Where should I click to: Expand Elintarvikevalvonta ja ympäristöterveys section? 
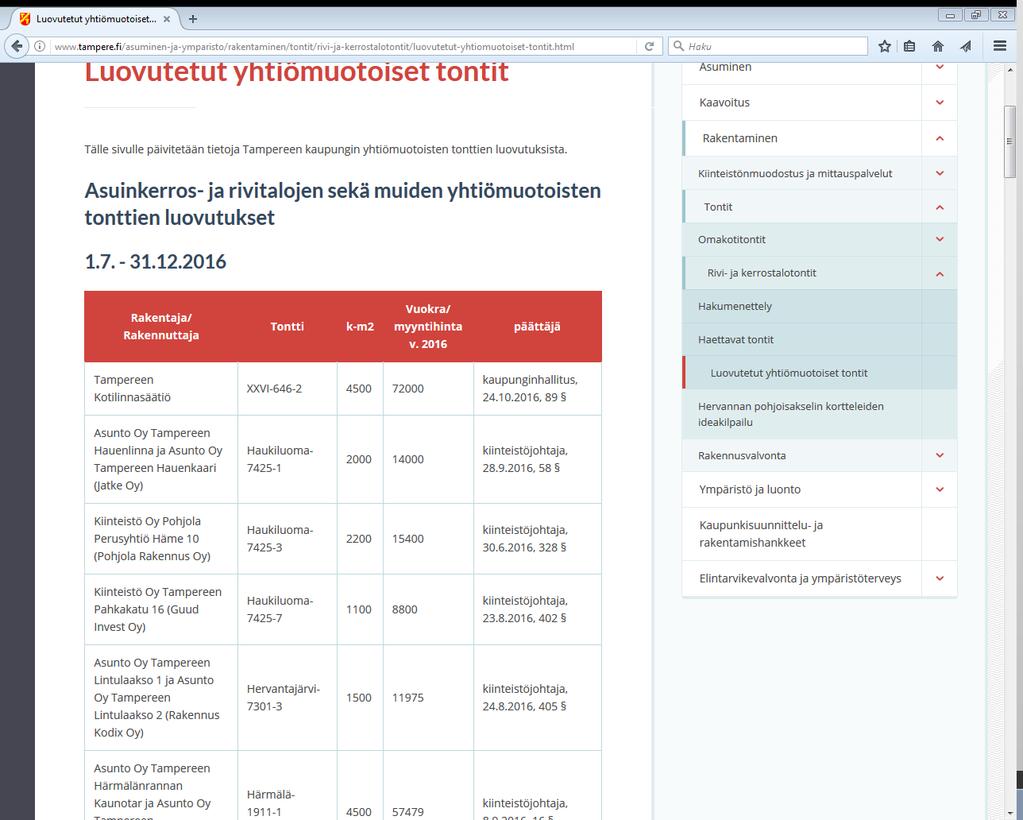point(939,578)
